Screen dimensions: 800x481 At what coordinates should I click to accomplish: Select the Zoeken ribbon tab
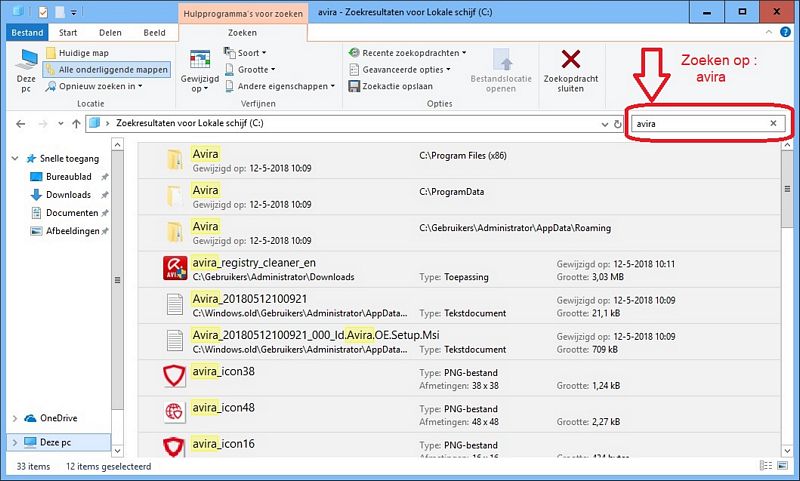[242, 33]
